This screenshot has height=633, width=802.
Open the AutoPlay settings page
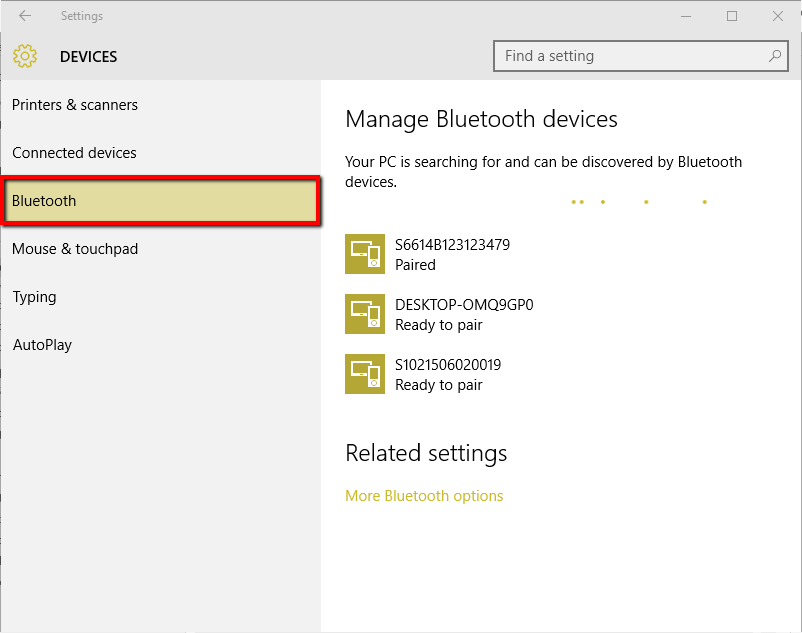42,345
